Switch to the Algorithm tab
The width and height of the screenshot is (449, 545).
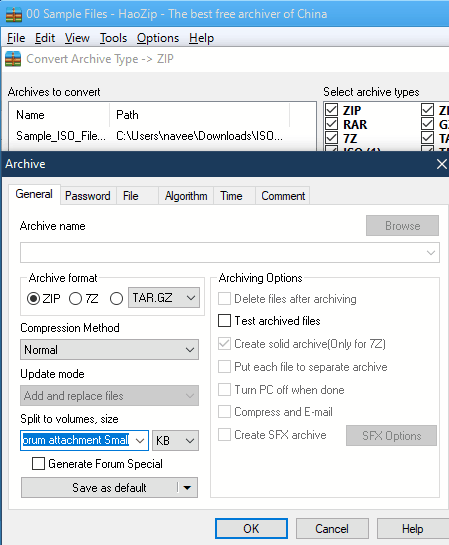[x=186, y=196]
